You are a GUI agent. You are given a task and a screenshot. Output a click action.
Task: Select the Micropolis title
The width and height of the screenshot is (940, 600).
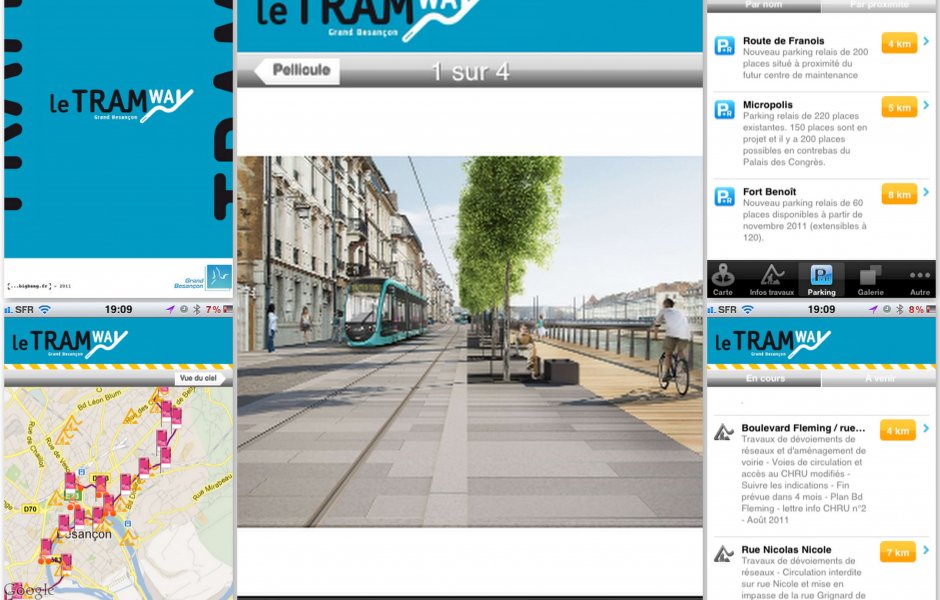tap(767, 104)
